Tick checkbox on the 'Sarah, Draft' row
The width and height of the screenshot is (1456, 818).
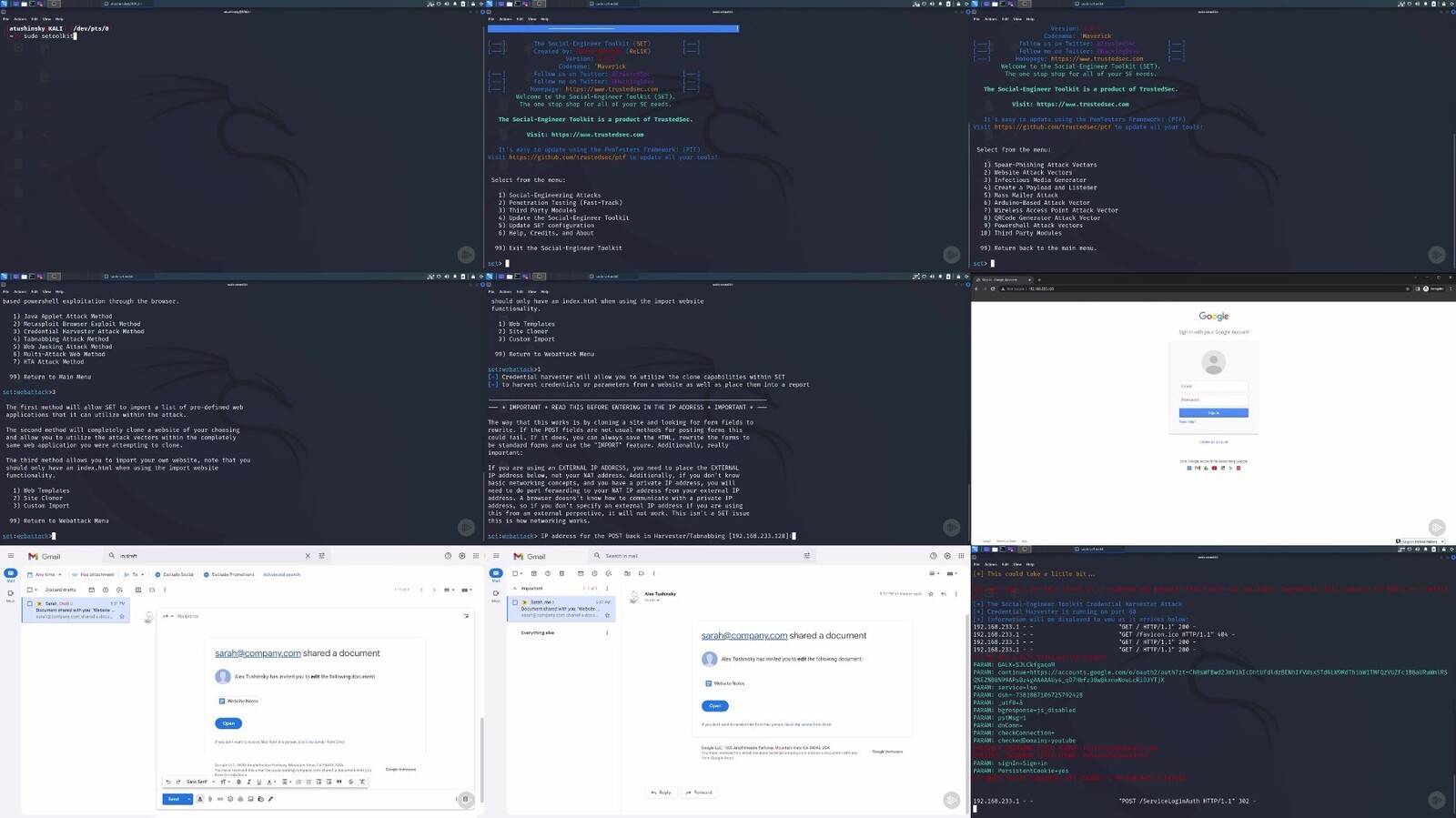point(29,603)
